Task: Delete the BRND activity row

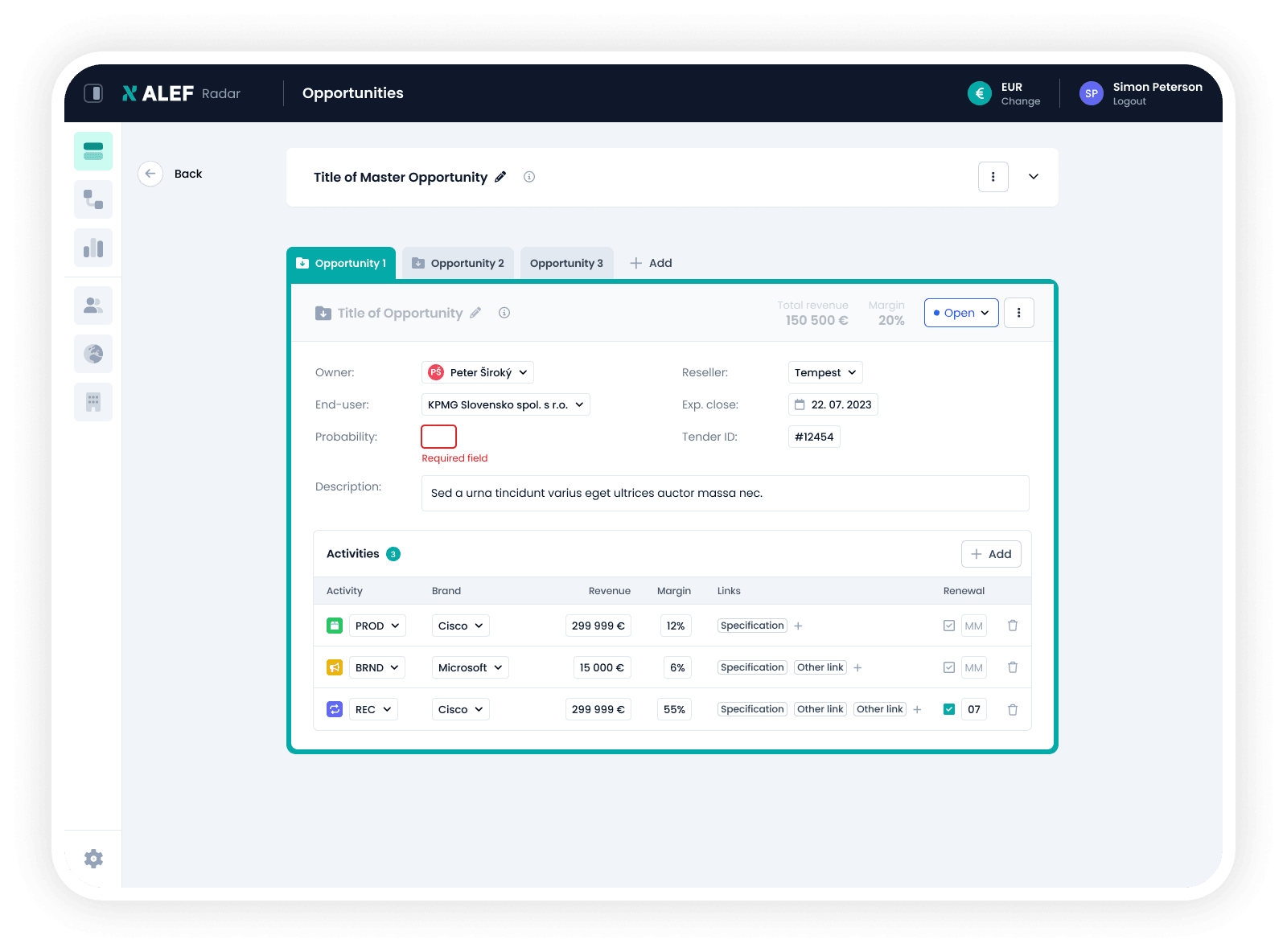Action: pyautogui.click(x=1013, y=667)
